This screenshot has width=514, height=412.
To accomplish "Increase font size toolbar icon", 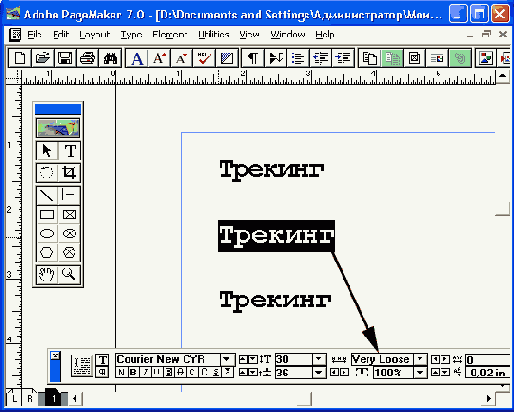I will pos(159,58).
